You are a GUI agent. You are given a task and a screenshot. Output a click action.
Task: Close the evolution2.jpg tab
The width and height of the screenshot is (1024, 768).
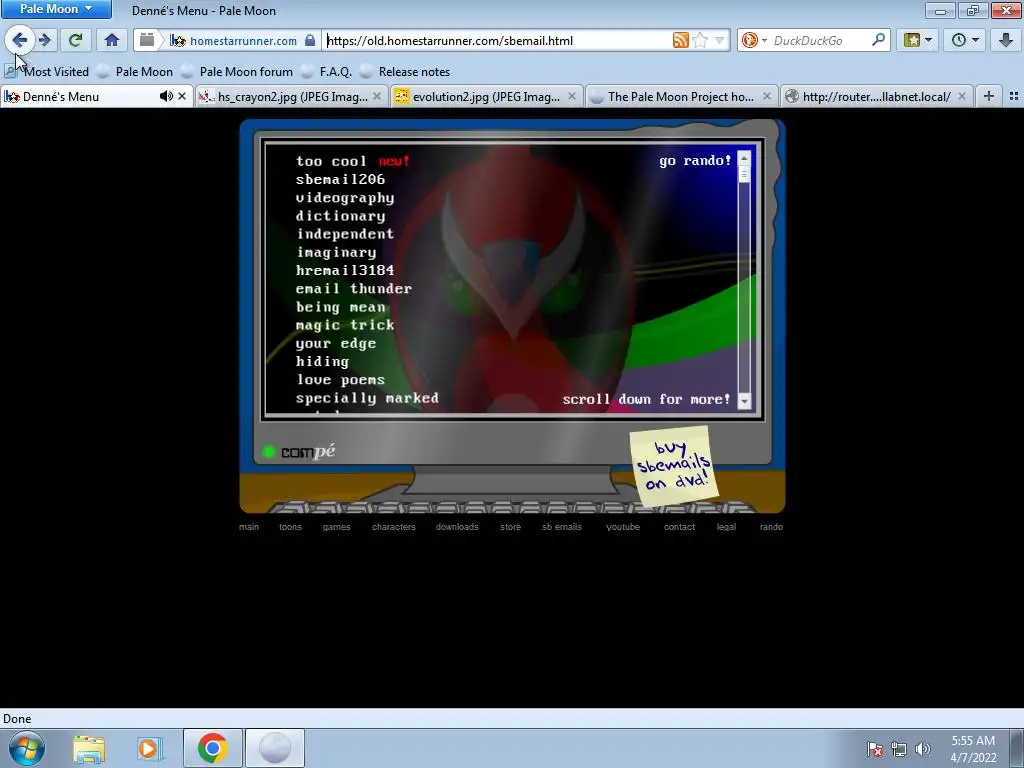point(572,97)
